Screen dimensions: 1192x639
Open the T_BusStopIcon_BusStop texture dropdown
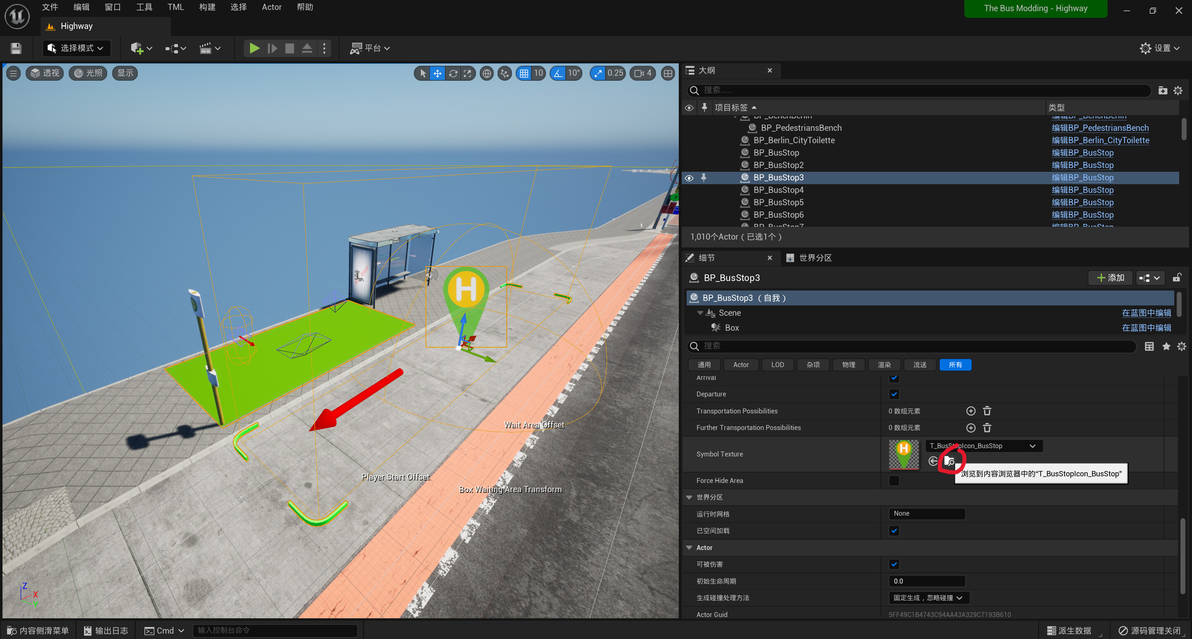click(984, 446)
